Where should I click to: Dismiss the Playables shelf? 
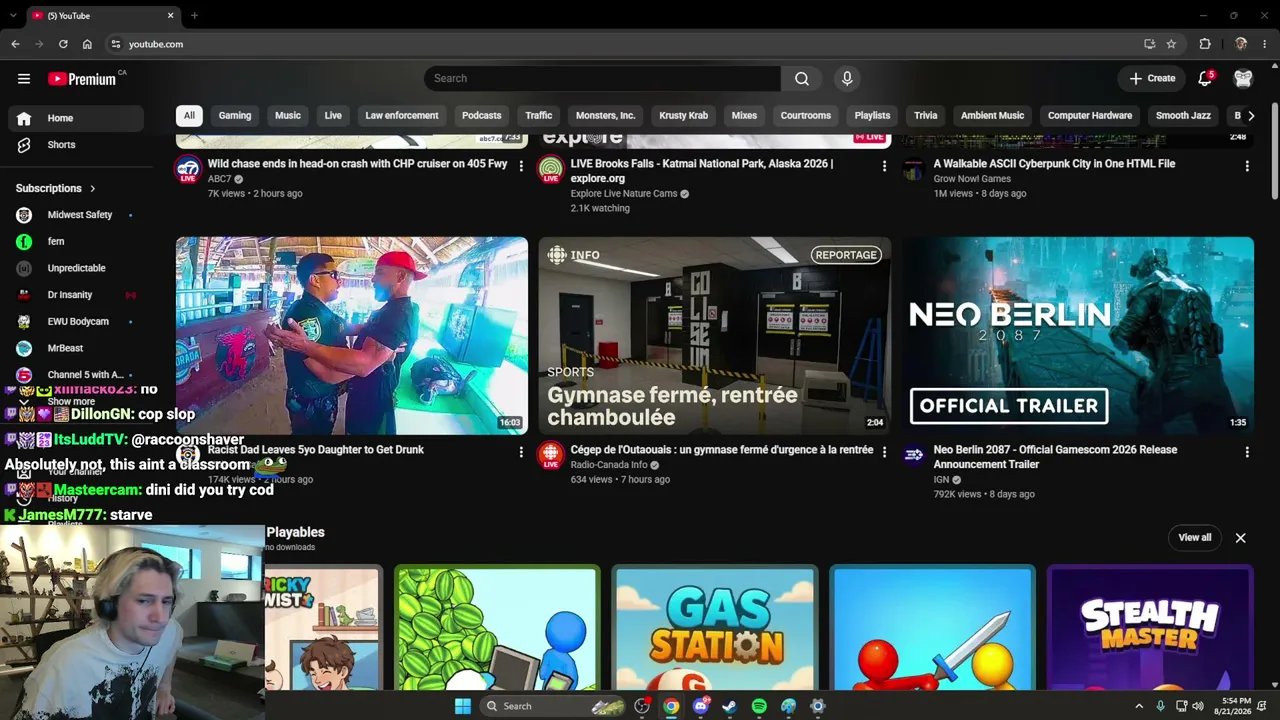tap(1241, 538)
